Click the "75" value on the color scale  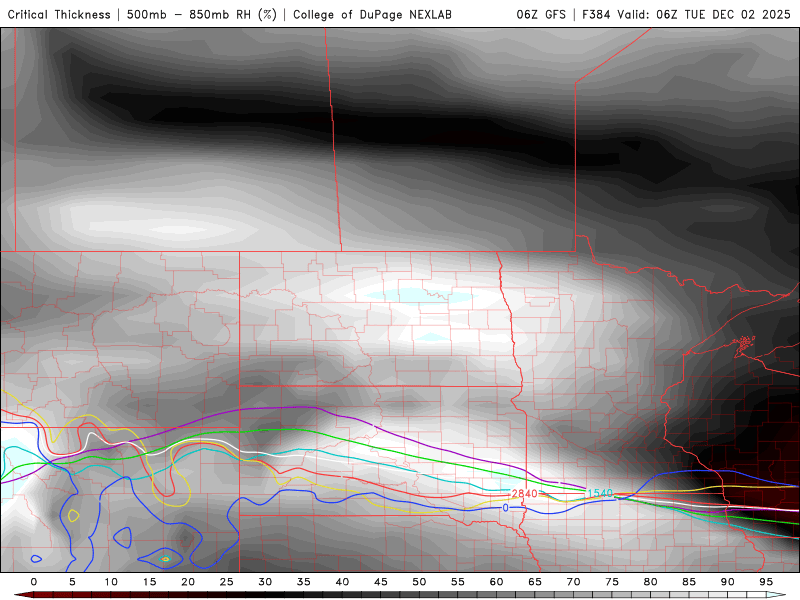pos(612,582)
